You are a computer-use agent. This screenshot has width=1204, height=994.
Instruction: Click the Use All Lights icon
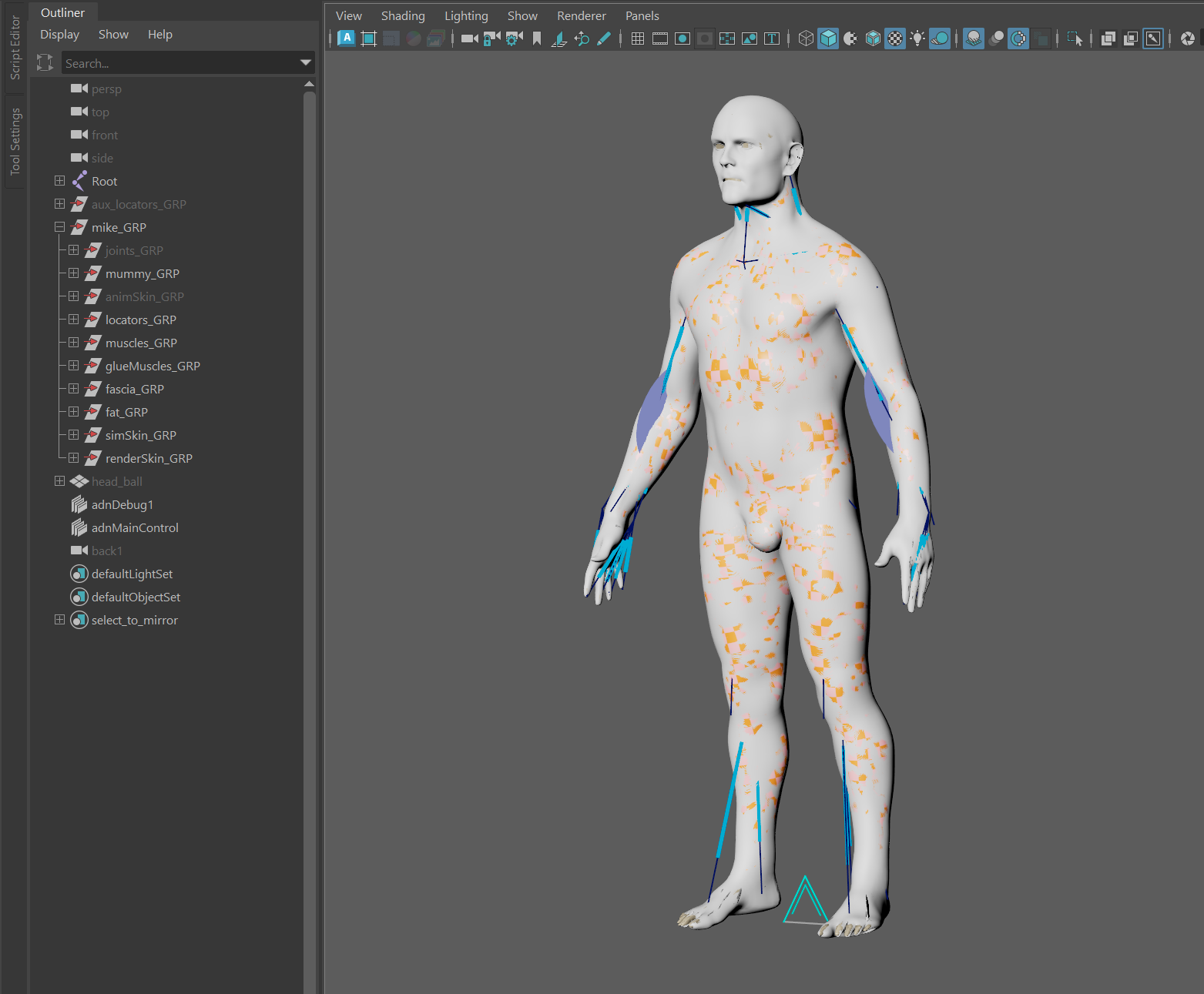tap(917, 38)
